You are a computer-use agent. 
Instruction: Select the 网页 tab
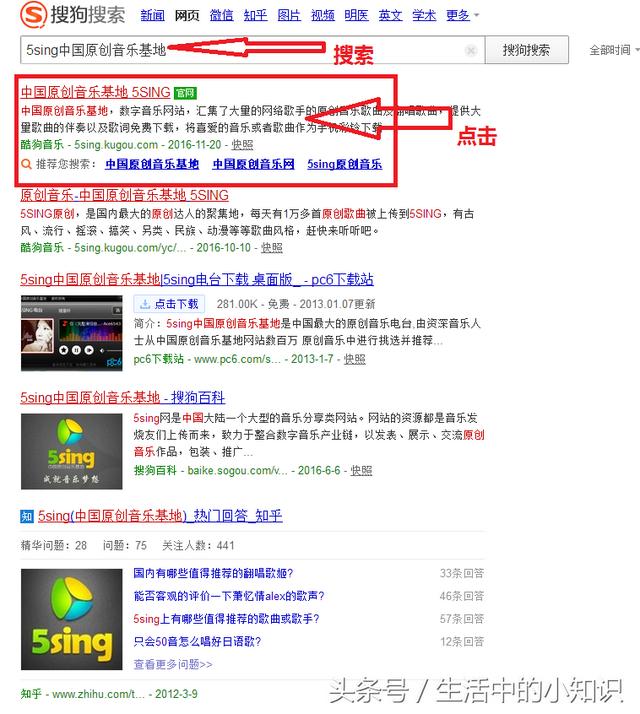187,15
